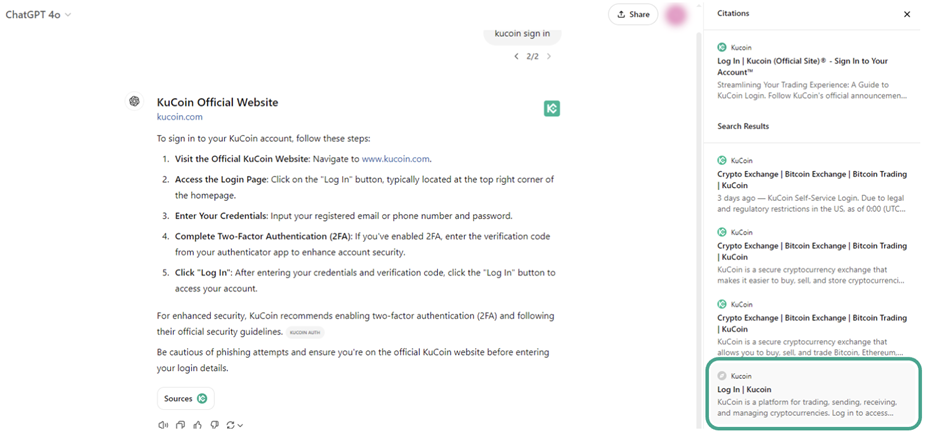Open the www.kucoin.com link in step one
The height and width of the screenshot is (441, 939).
[395, 159]
